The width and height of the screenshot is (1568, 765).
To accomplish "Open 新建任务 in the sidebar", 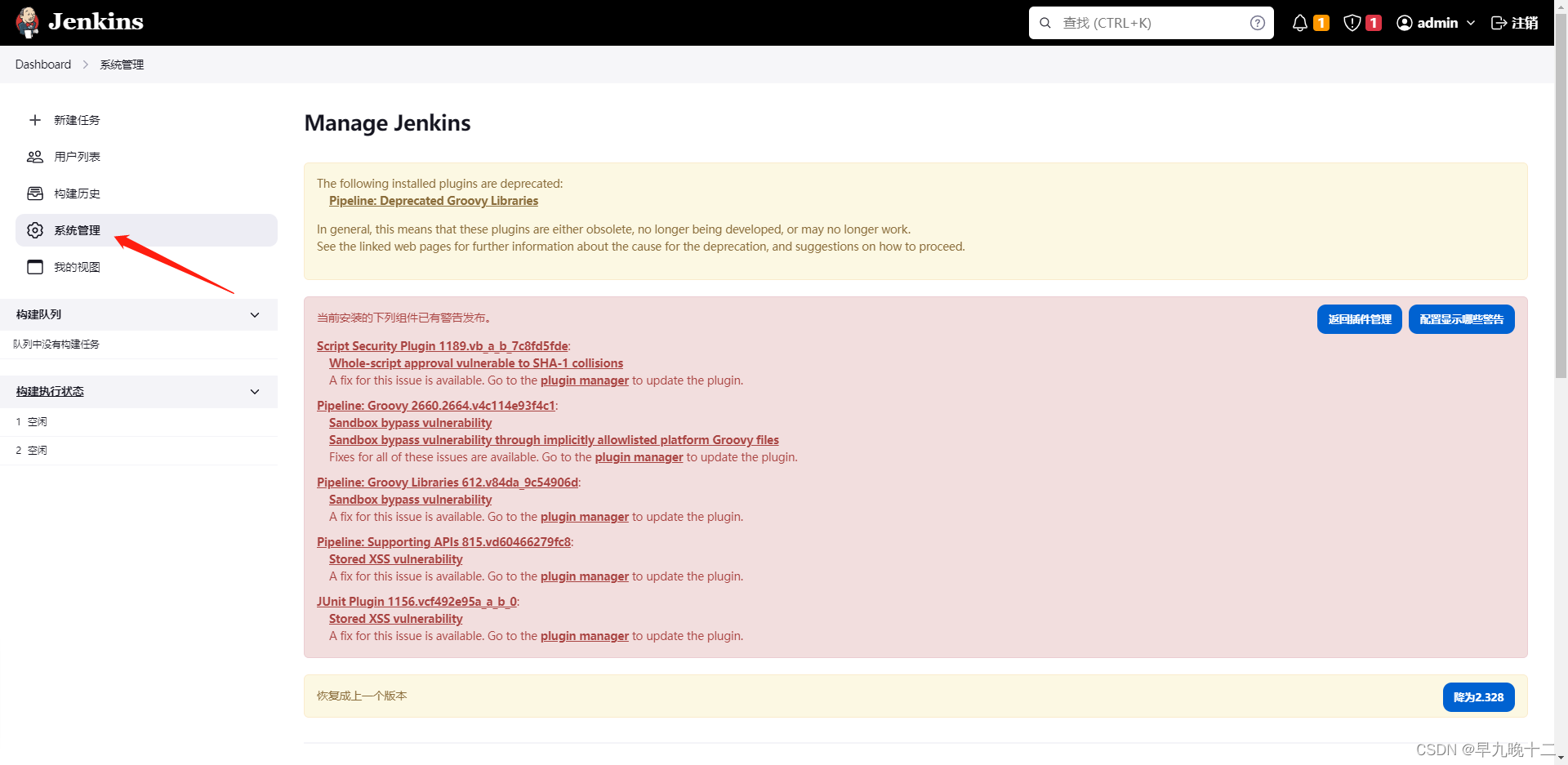I will click(146, 120).
